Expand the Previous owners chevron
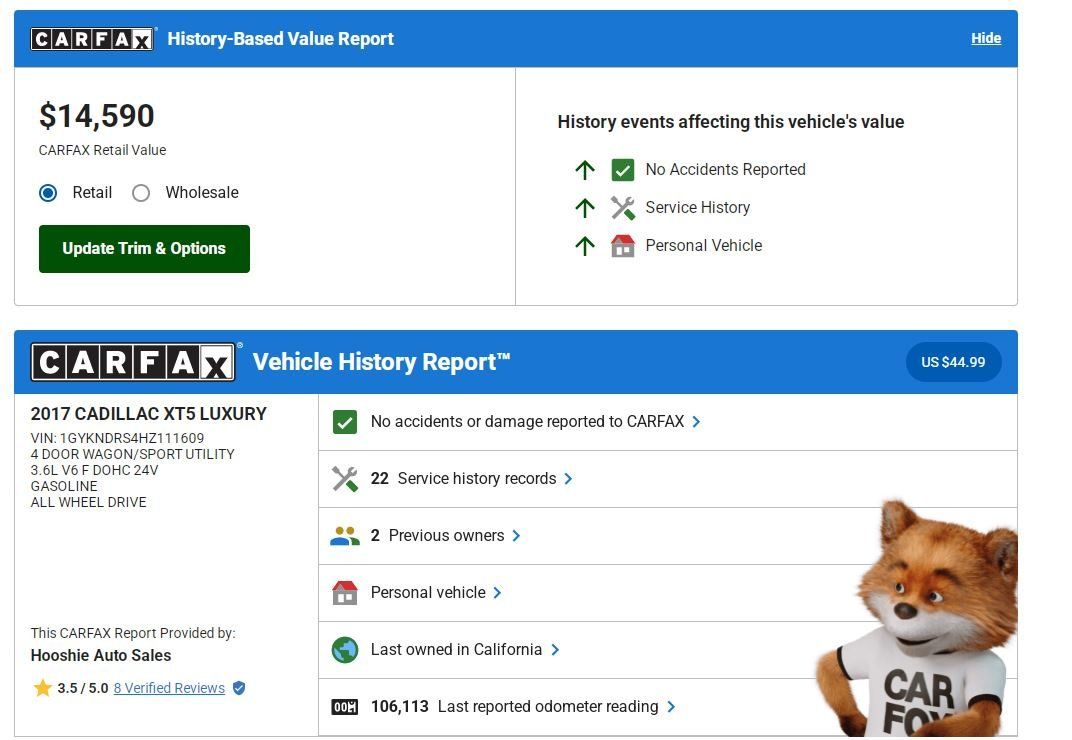 [x=516, y=536]
